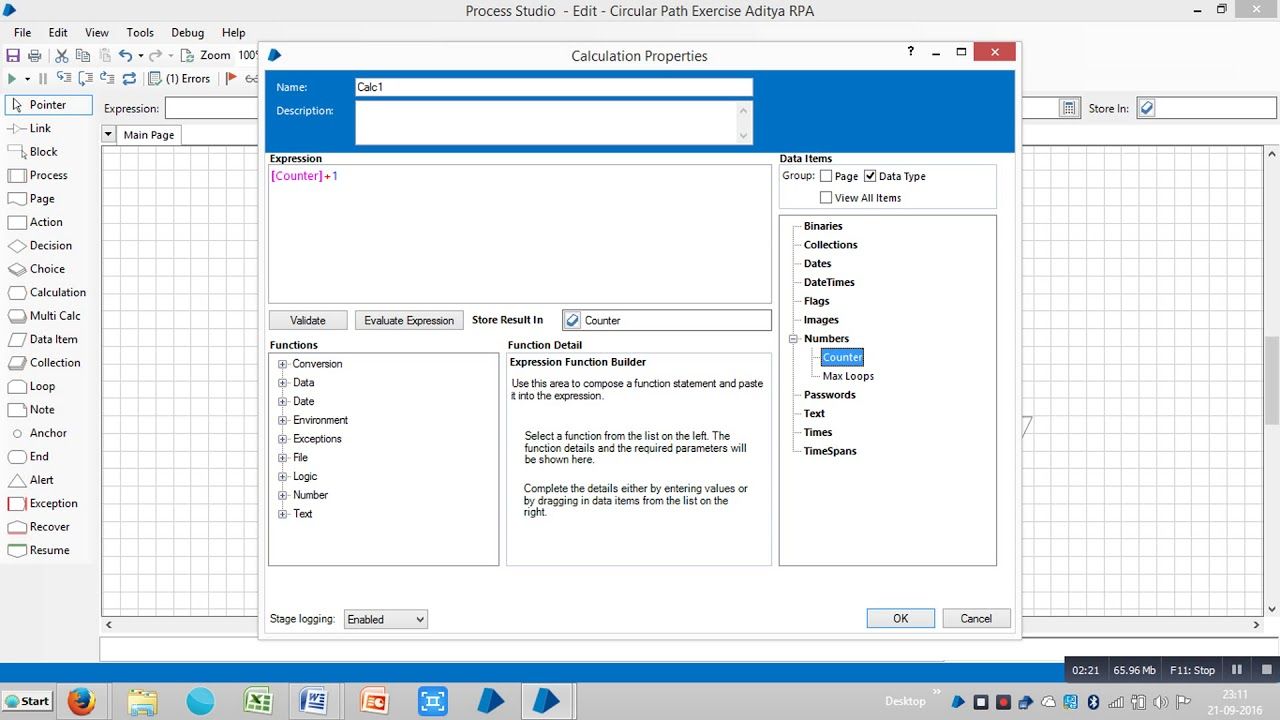Select the Exception stage tool

(42, 503)
